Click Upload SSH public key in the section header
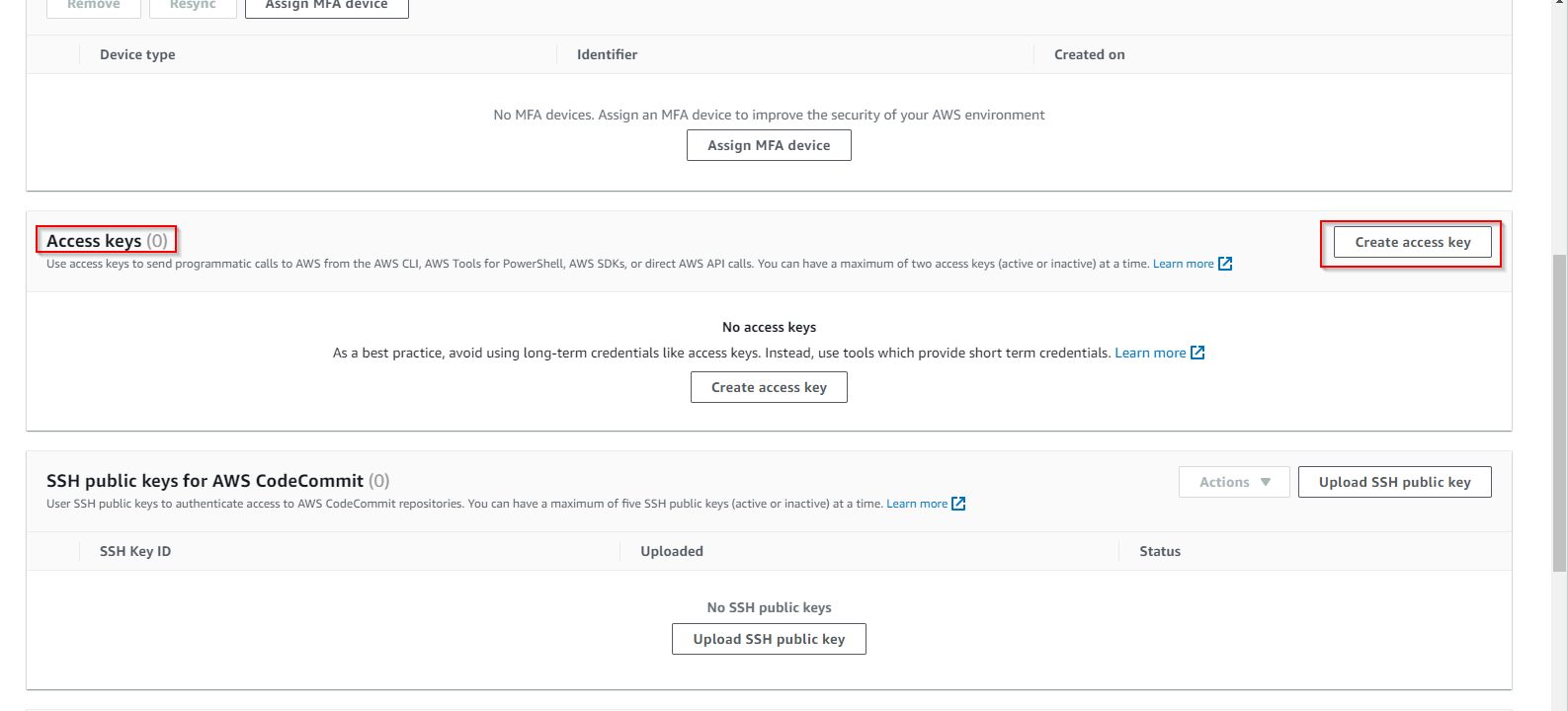Image resolution: width=1568 pixels, height=711 pixels. [x=1394, y=482]
